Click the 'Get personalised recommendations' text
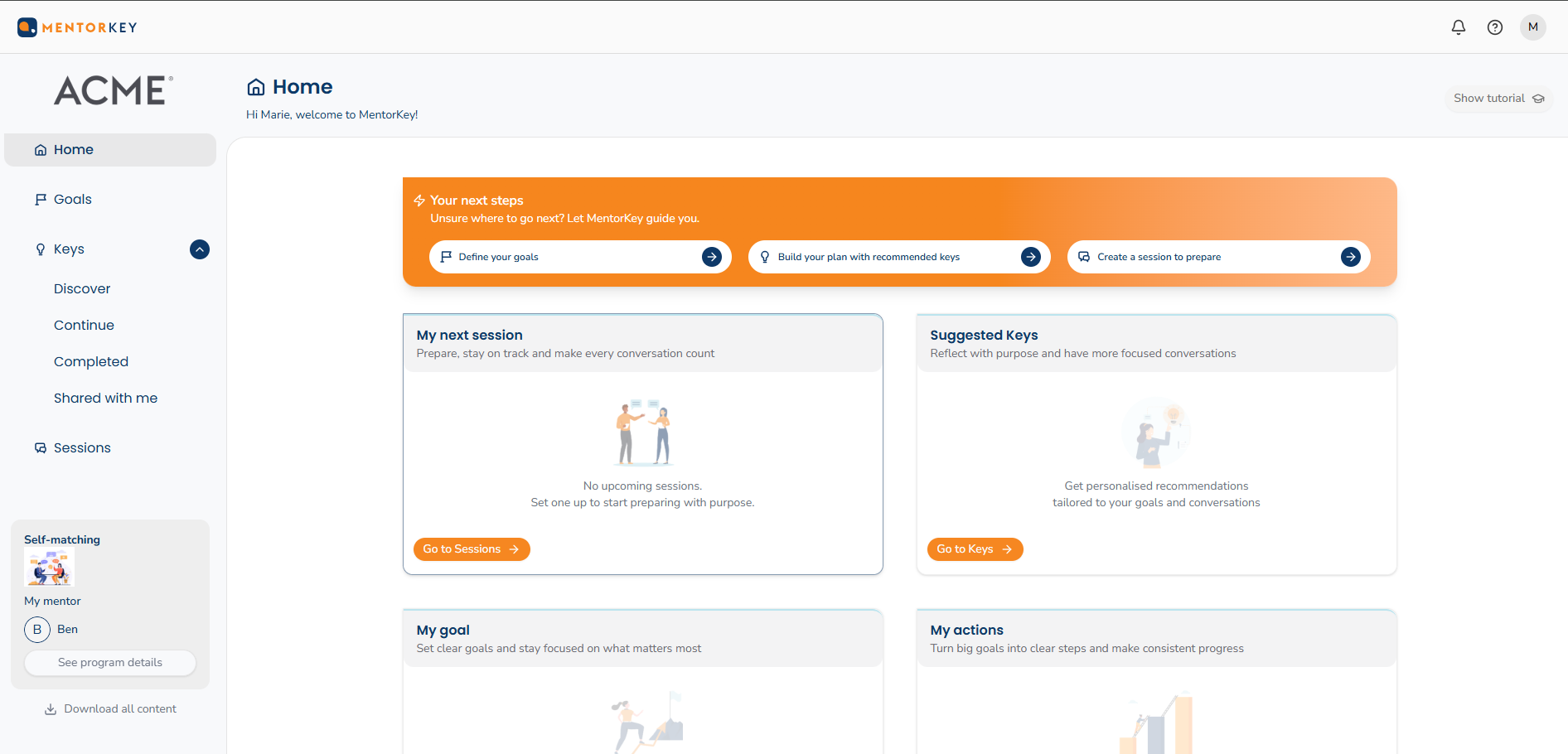Viewport: 1568px width, 754px height. click(x=1156, y=486)
